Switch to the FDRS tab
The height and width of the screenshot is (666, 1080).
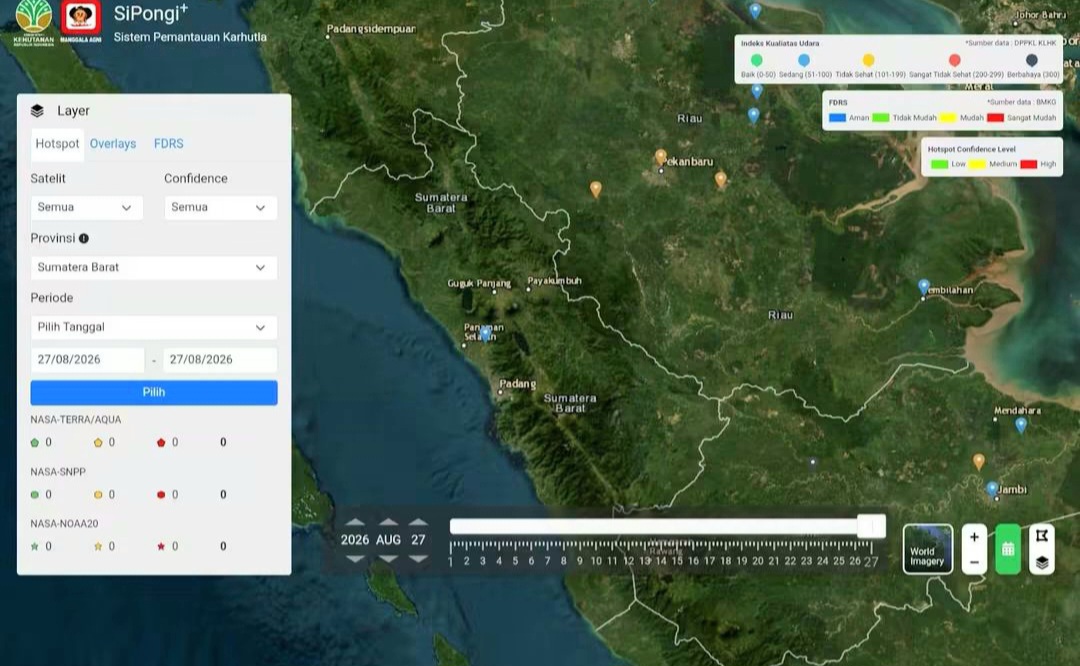[169, 144]
